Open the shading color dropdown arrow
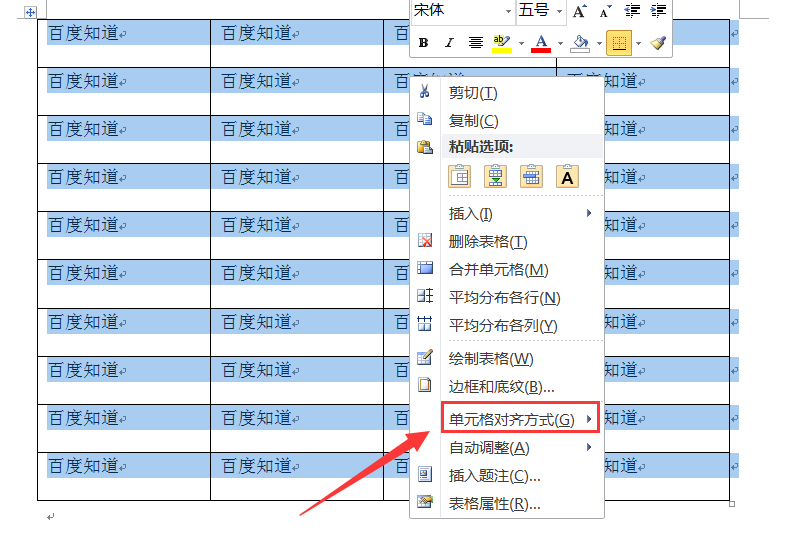This screenshot has height=533, width=800. pyautogui.click(x=599, y=43)
